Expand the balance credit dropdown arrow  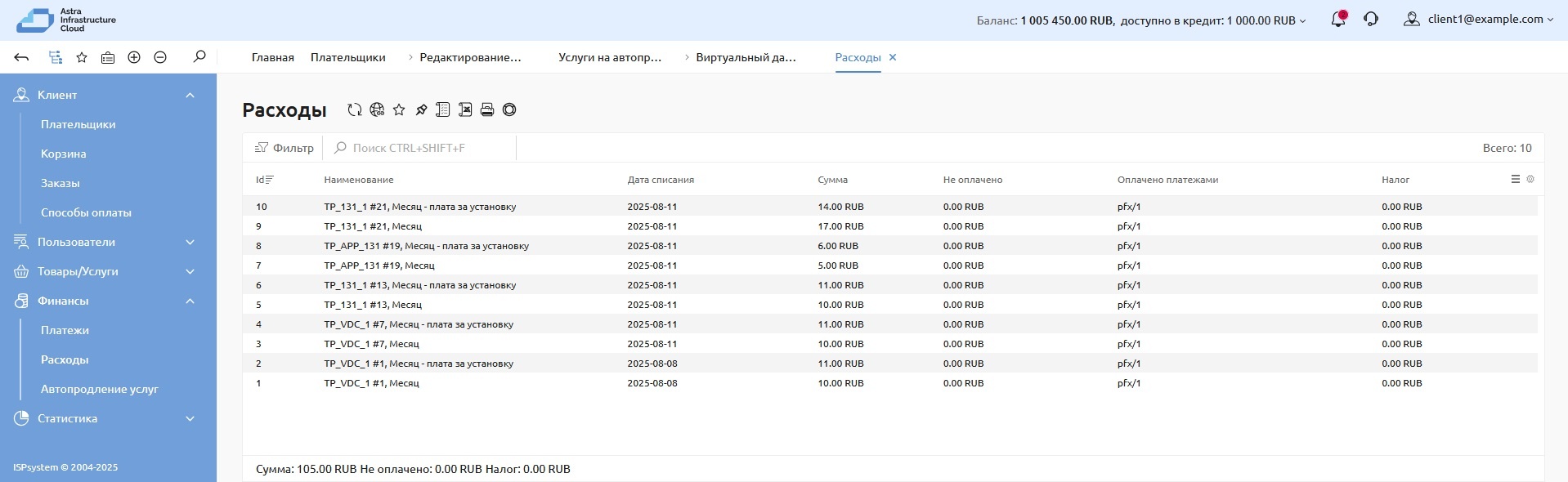coord(1302,21)
